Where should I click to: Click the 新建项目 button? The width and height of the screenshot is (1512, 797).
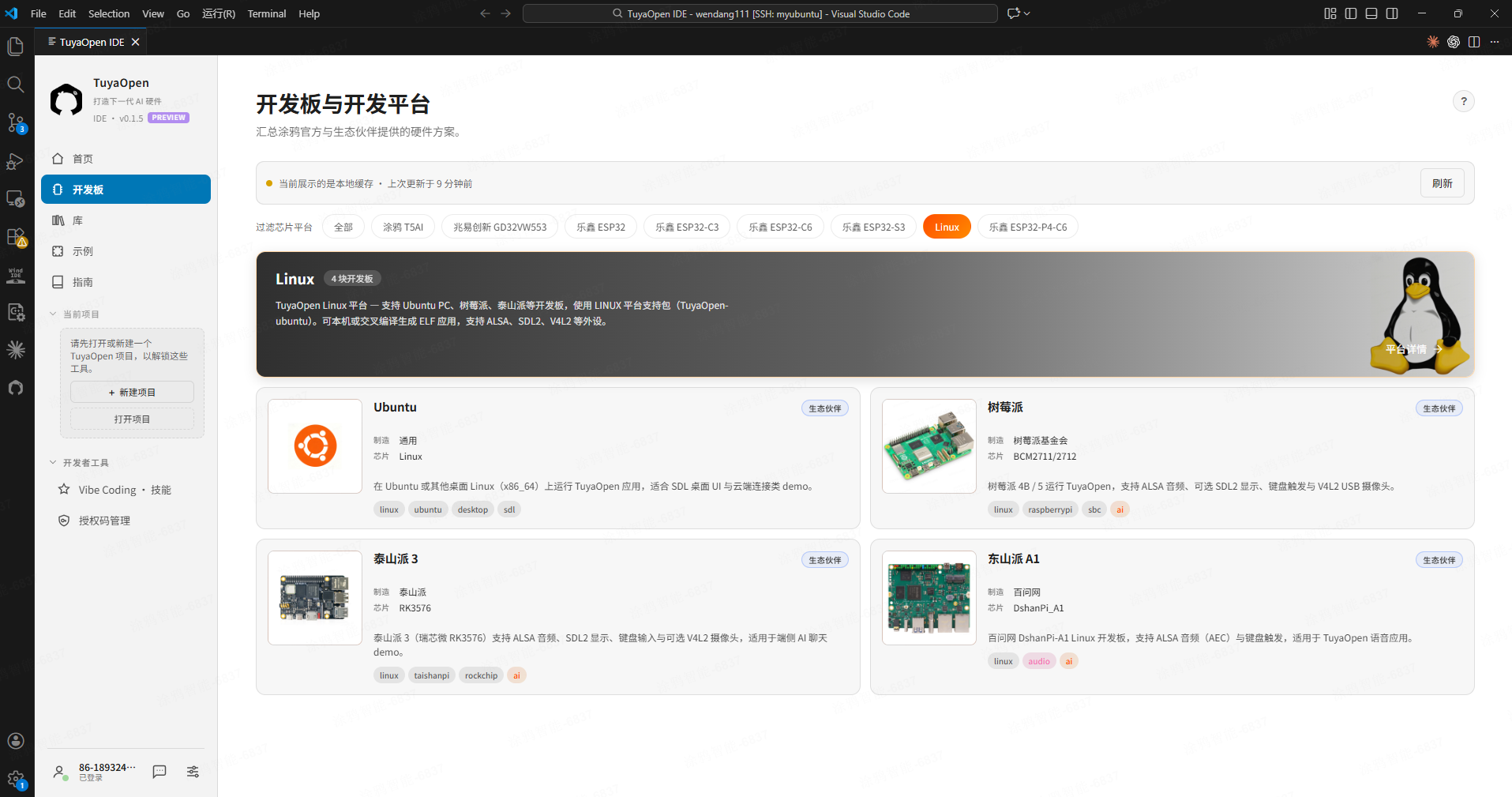[132, 393]
